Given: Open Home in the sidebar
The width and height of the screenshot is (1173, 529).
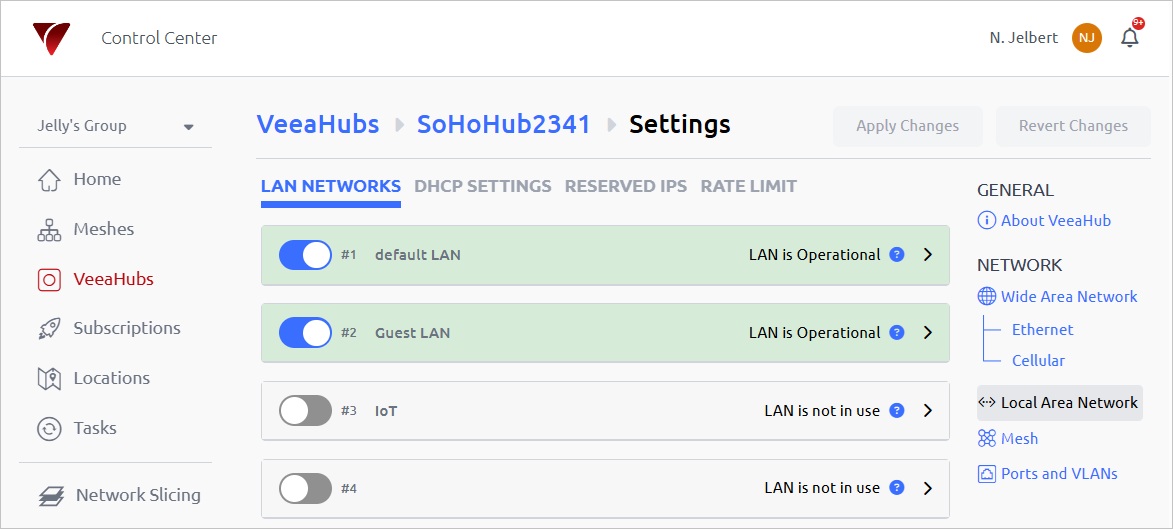Looking at the screenshot, I should [x=97, y=180].
